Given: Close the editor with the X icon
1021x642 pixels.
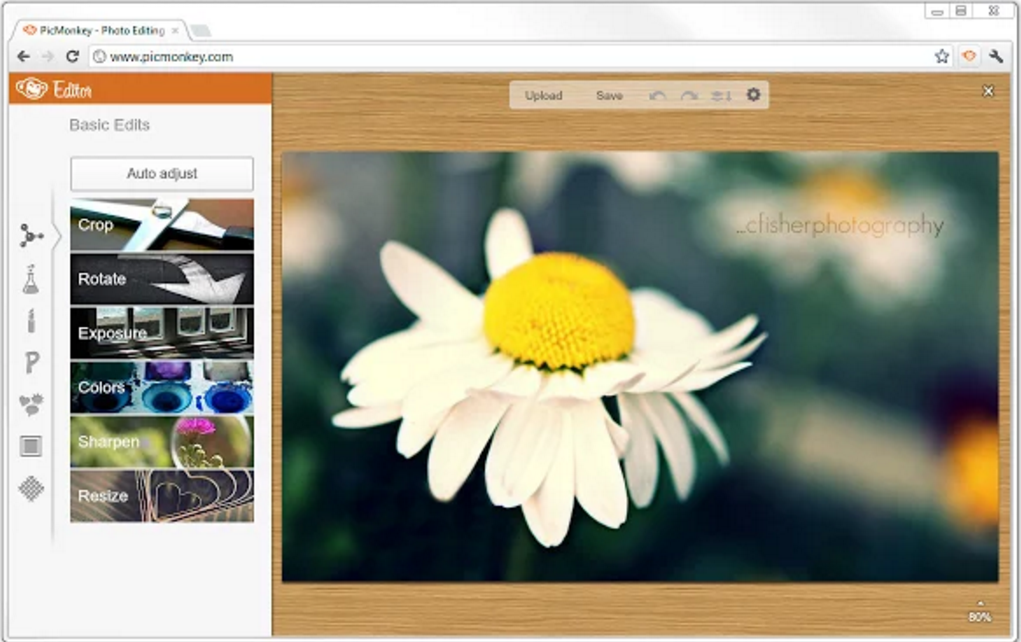Looking at the screenshot, I should click(988, 91).
